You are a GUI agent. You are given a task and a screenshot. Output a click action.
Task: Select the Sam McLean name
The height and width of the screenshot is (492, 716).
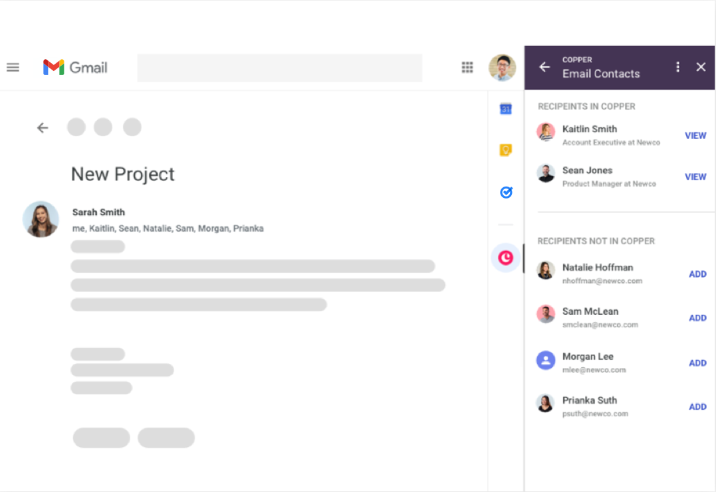[x=590, y=312]
